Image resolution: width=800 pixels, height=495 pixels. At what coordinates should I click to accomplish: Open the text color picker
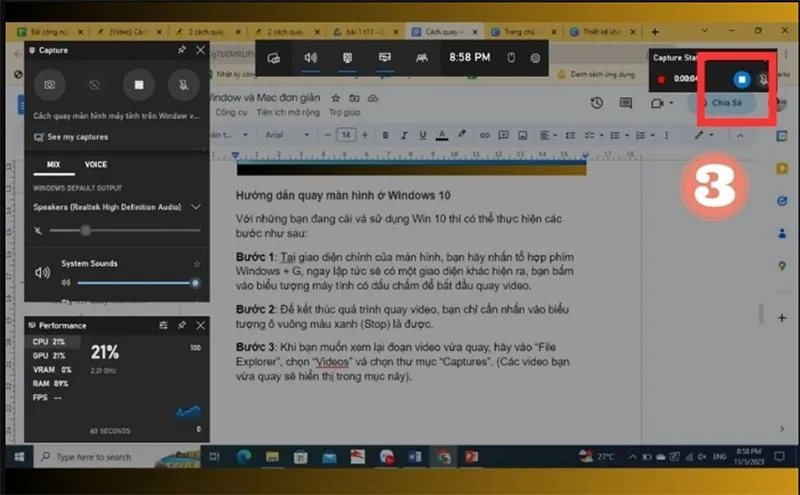click(x=442, y=135)
